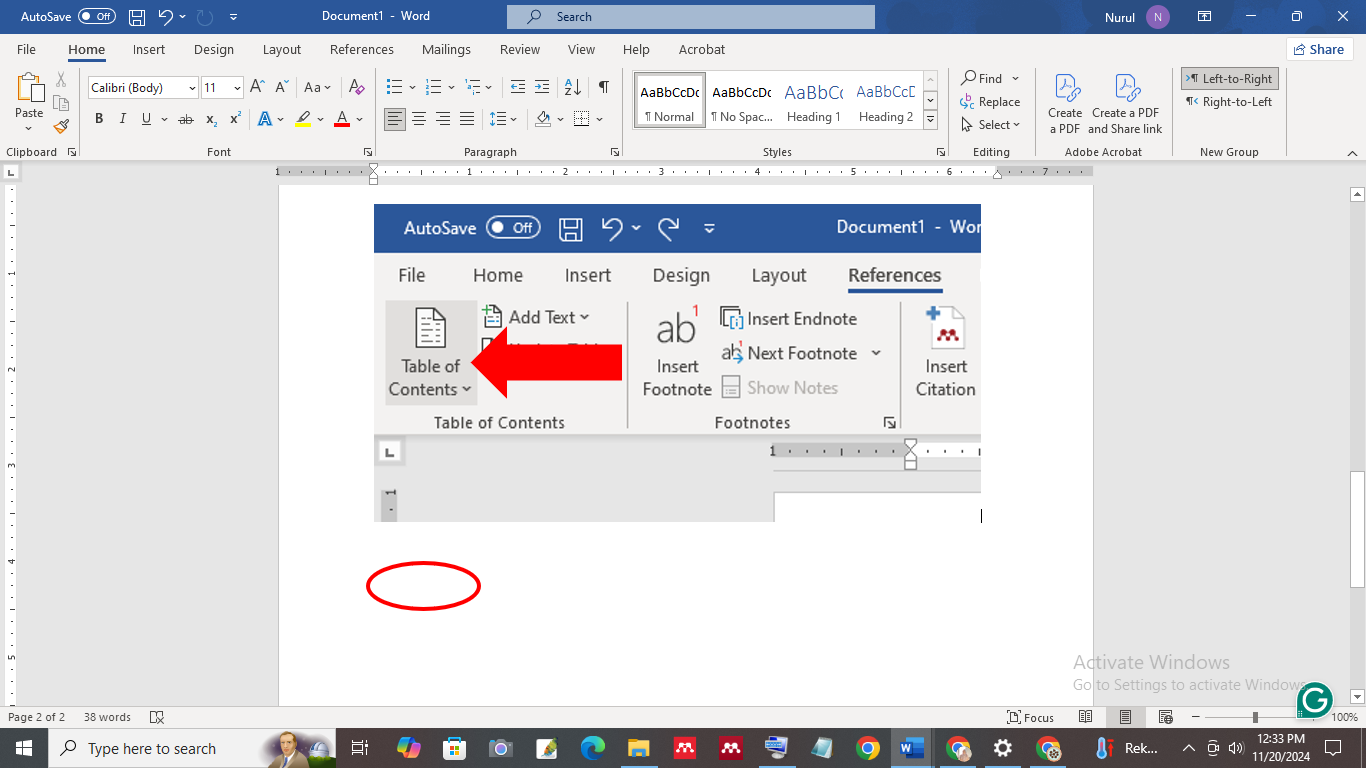
Task: Apply red Font Color swatch
Action: (x=342, y=119)
